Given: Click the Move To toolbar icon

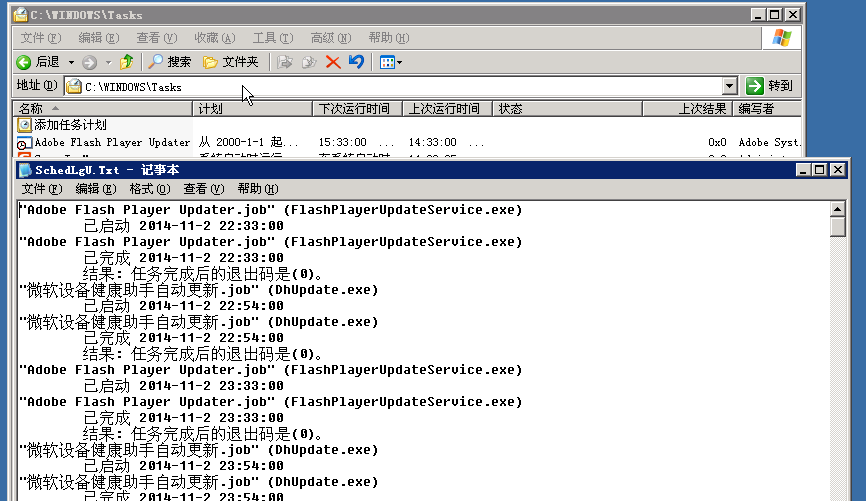Looking at the screenshot, I should [284, 62].
